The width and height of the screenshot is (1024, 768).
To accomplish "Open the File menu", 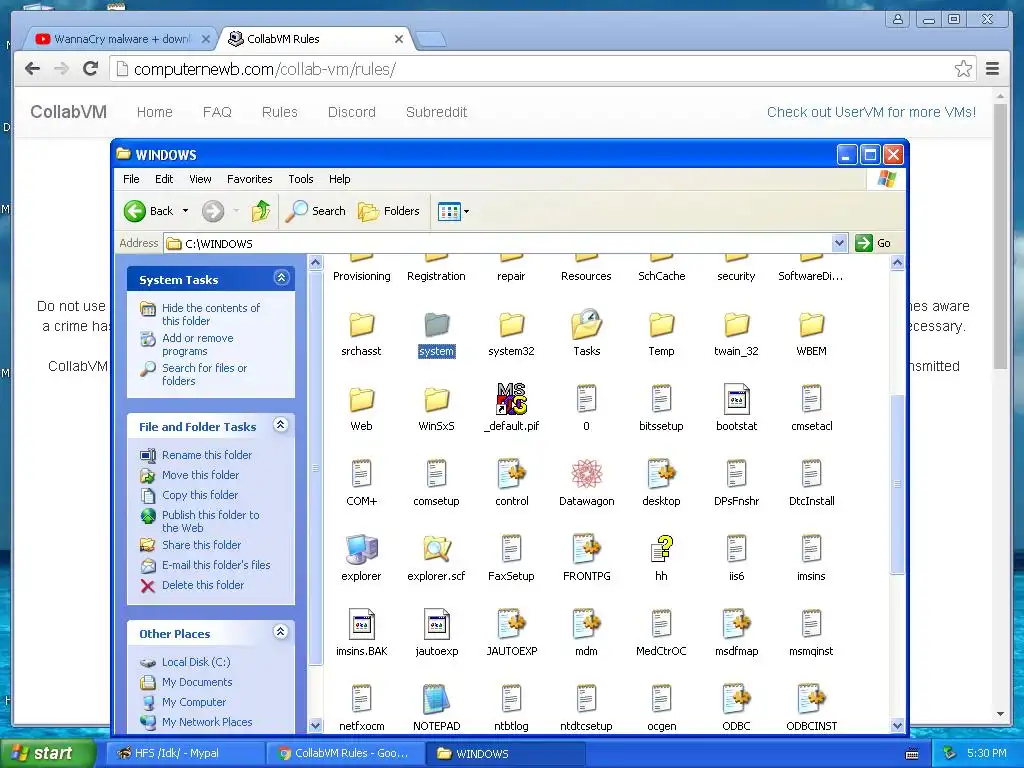I will pos(131,179).
